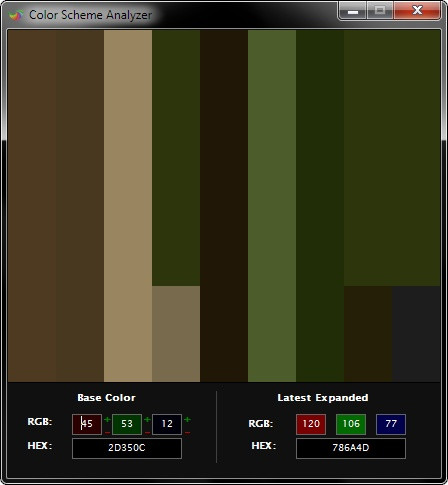Select the full-height deep green column right of olive

click(x=320, y=206)
